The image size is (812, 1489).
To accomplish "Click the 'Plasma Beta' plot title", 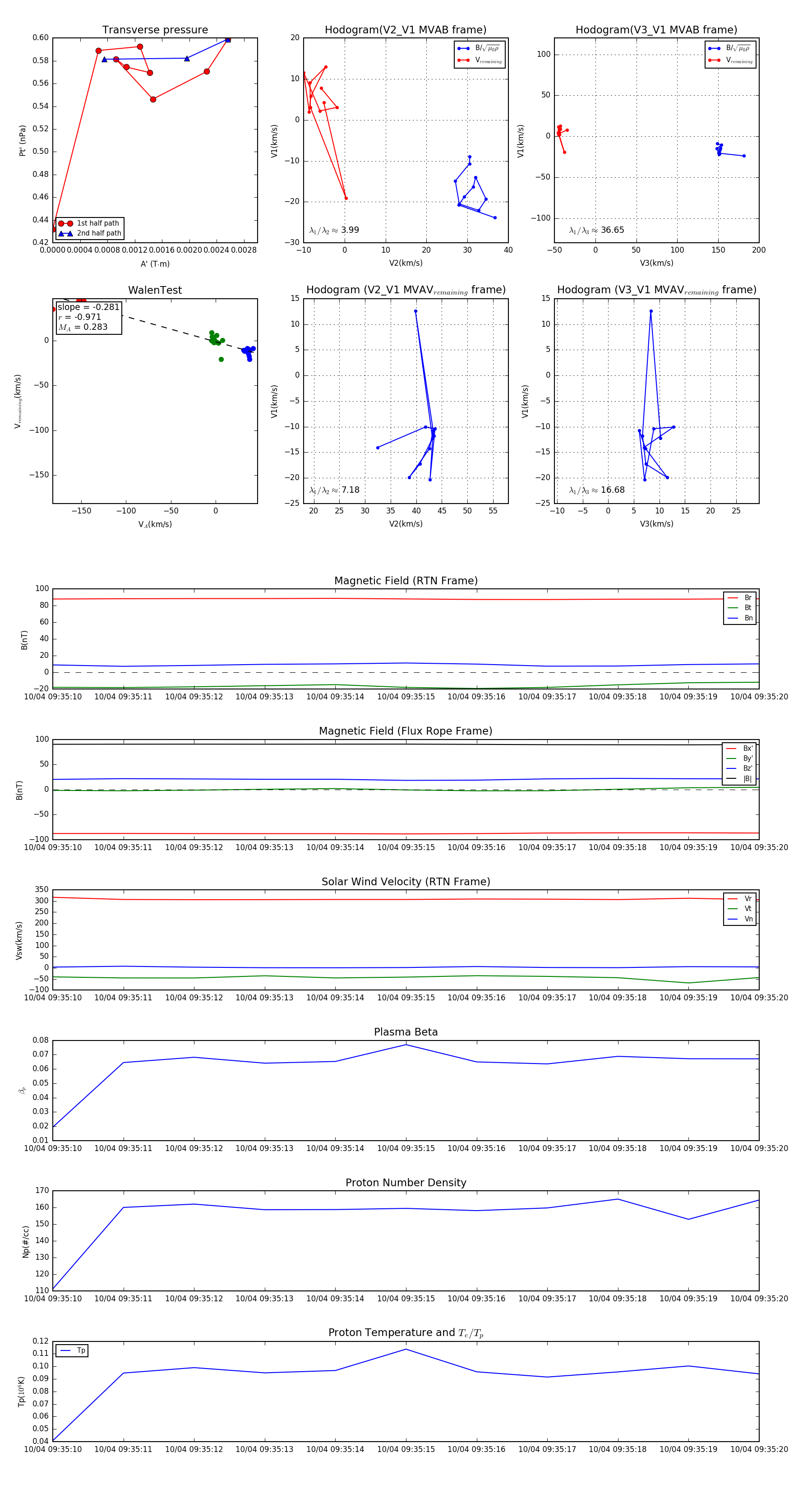I will pos(406,1032).
